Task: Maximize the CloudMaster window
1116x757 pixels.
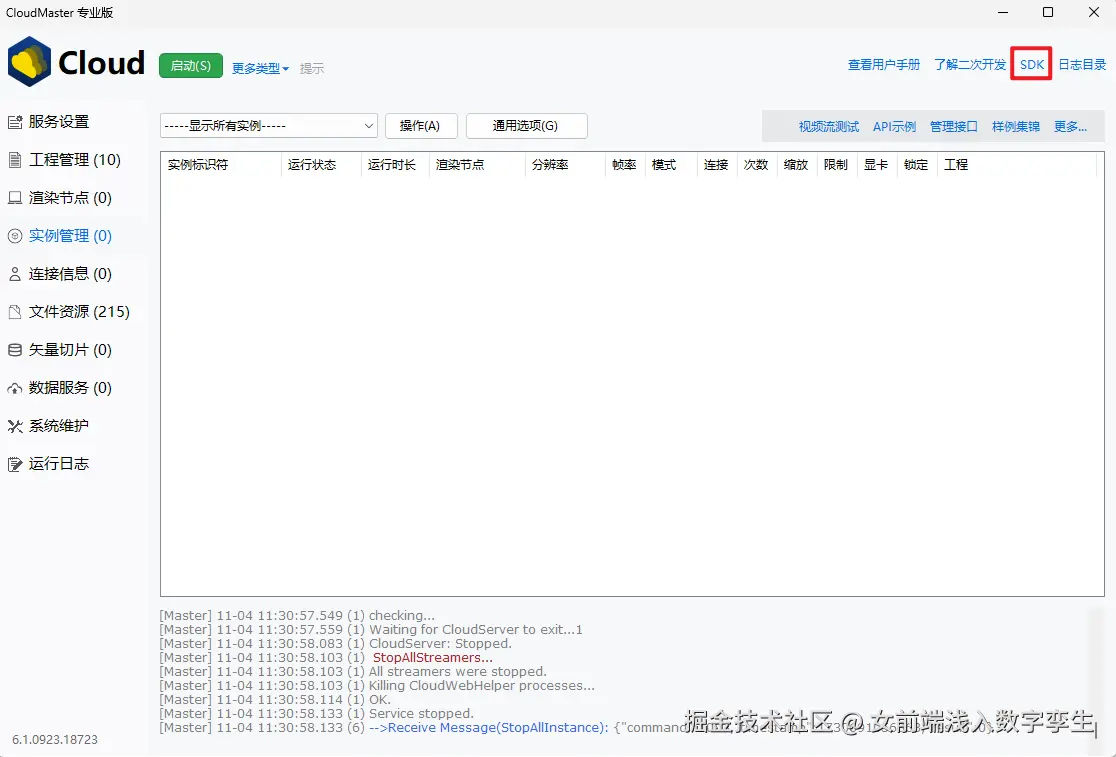Action: tap(1048, 12)
